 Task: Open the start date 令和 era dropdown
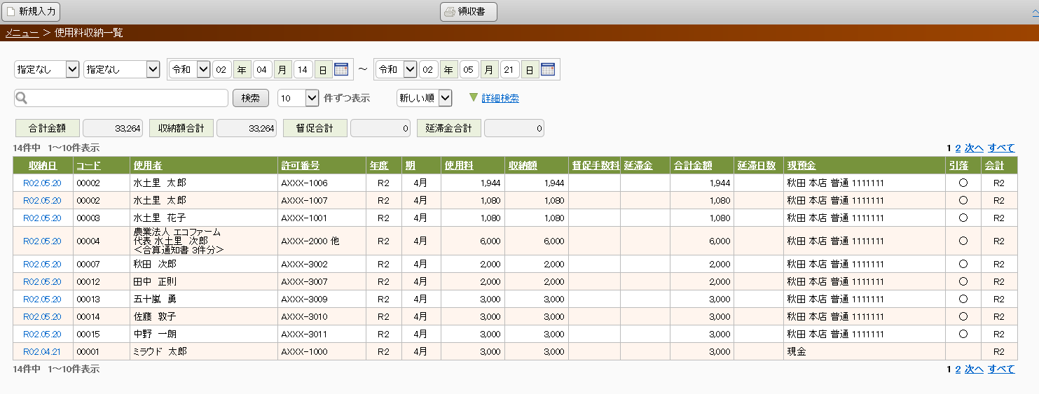point(190,70)
